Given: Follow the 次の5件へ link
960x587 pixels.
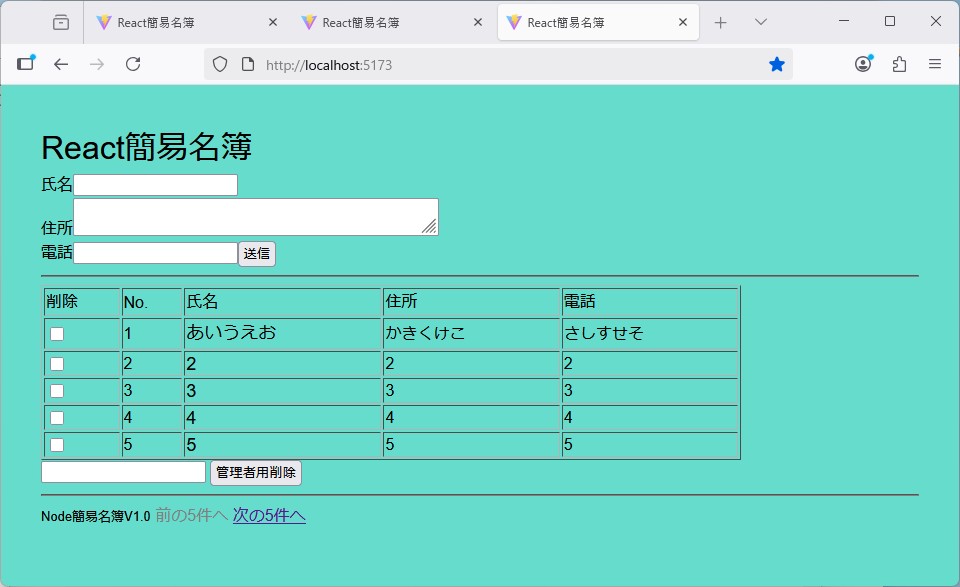Looking at the screenshot, I should [x=269, y=515].
